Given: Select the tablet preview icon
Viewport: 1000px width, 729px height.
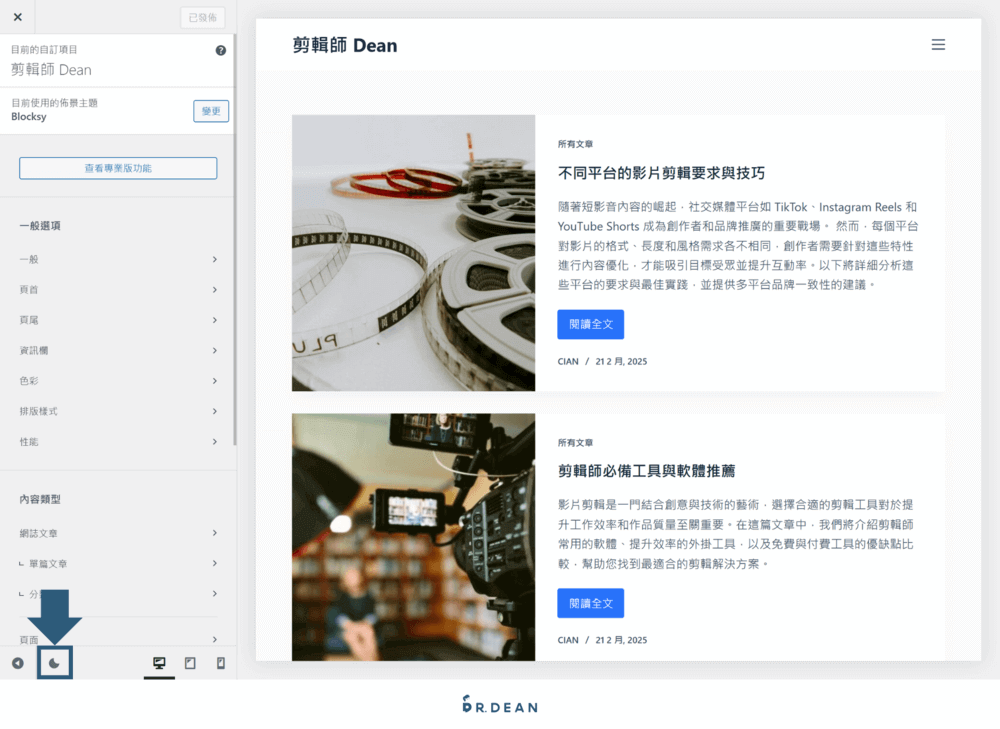Looking at the screenshot, I should click(x=190, y=662).
